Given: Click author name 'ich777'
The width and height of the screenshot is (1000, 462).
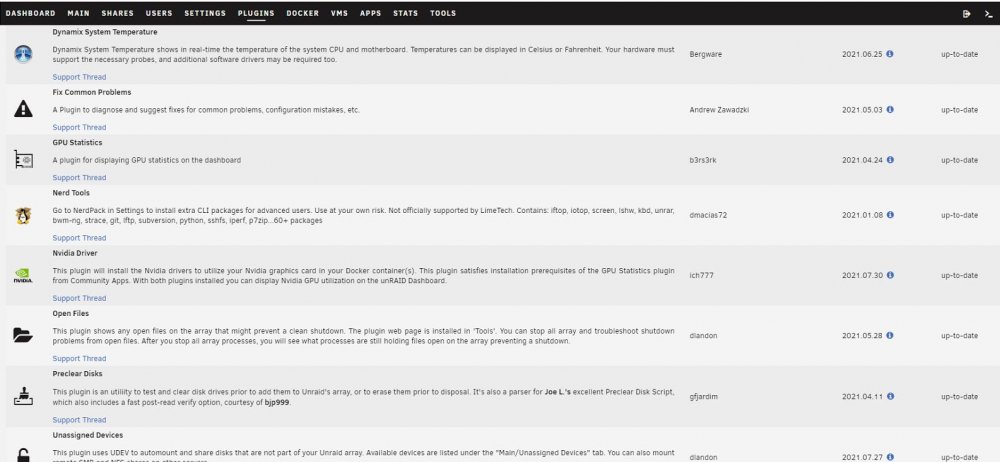Looking at the screenshot, I should point(702,276).
